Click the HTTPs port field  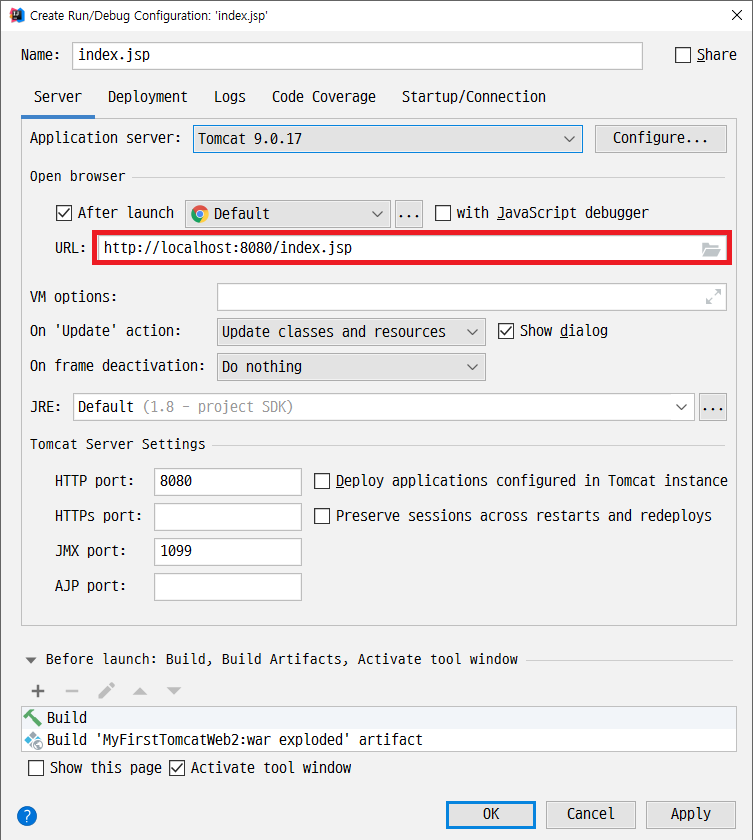point(228,516)
